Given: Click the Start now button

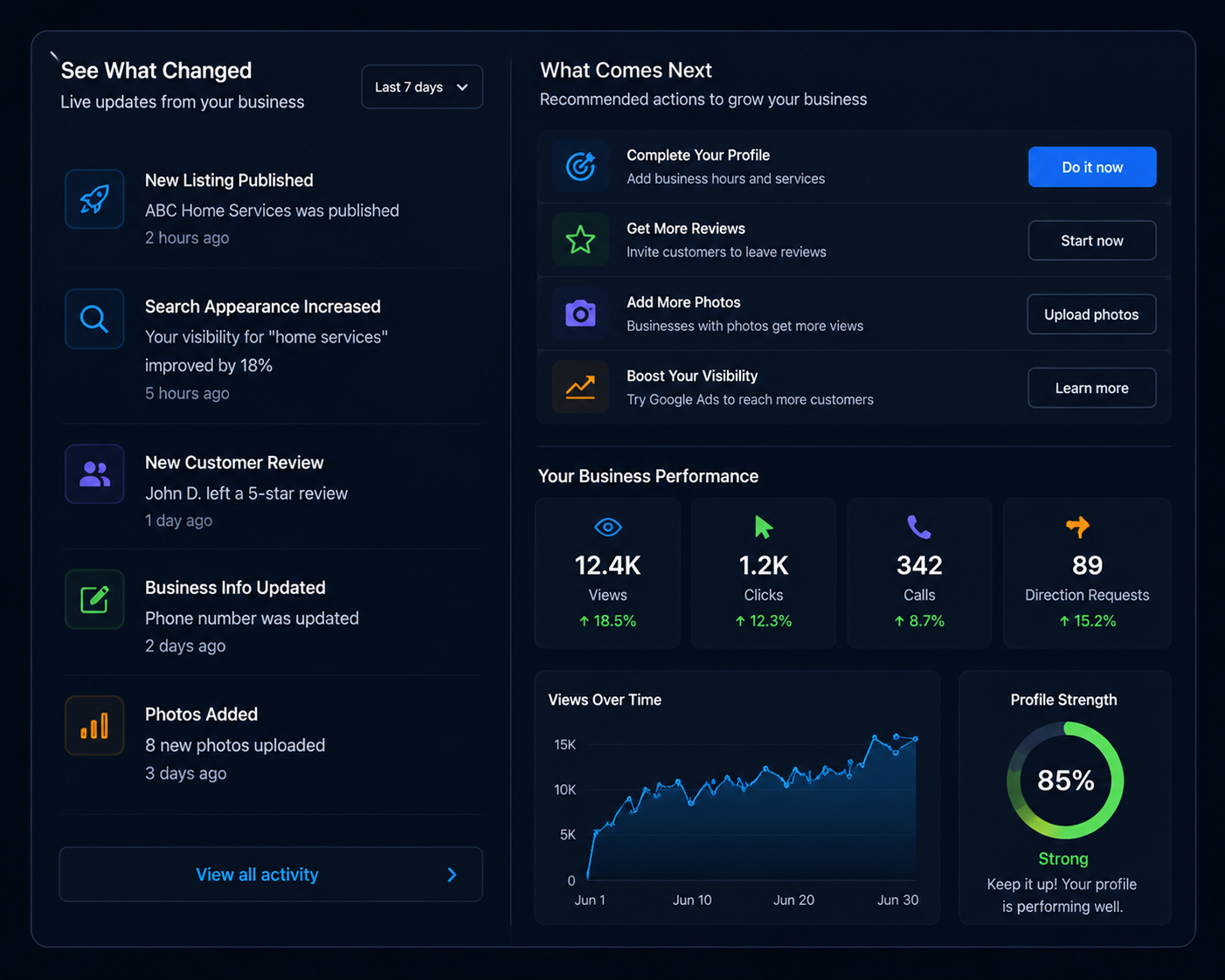Looking at the screenshot, I should pos(1092,240).
